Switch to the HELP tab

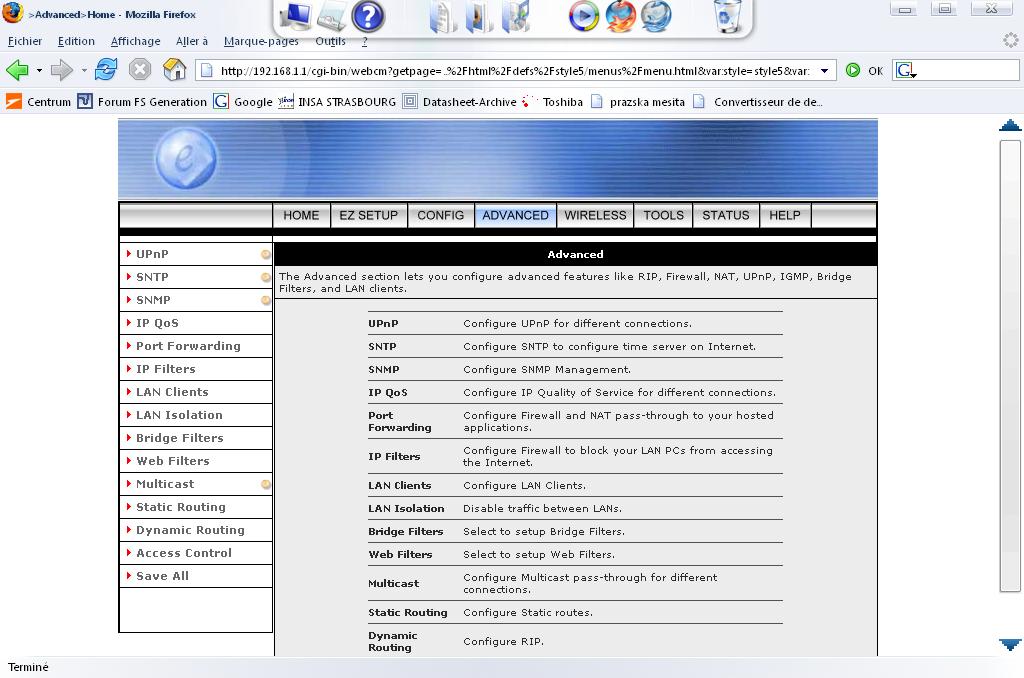pyautogui.click(x=785, y=216)
